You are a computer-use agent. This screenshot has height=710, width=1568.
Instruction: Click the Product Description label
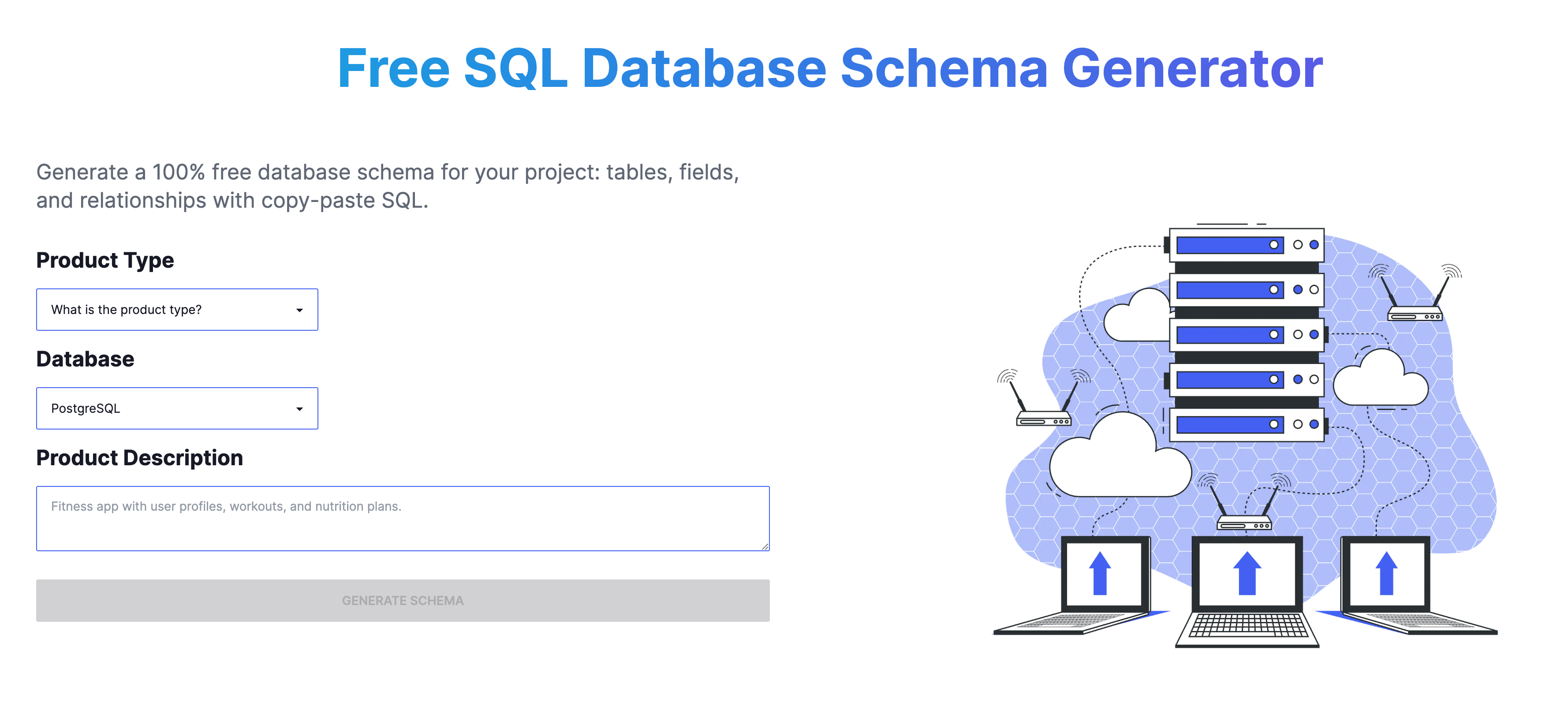(x=139, y=458)
